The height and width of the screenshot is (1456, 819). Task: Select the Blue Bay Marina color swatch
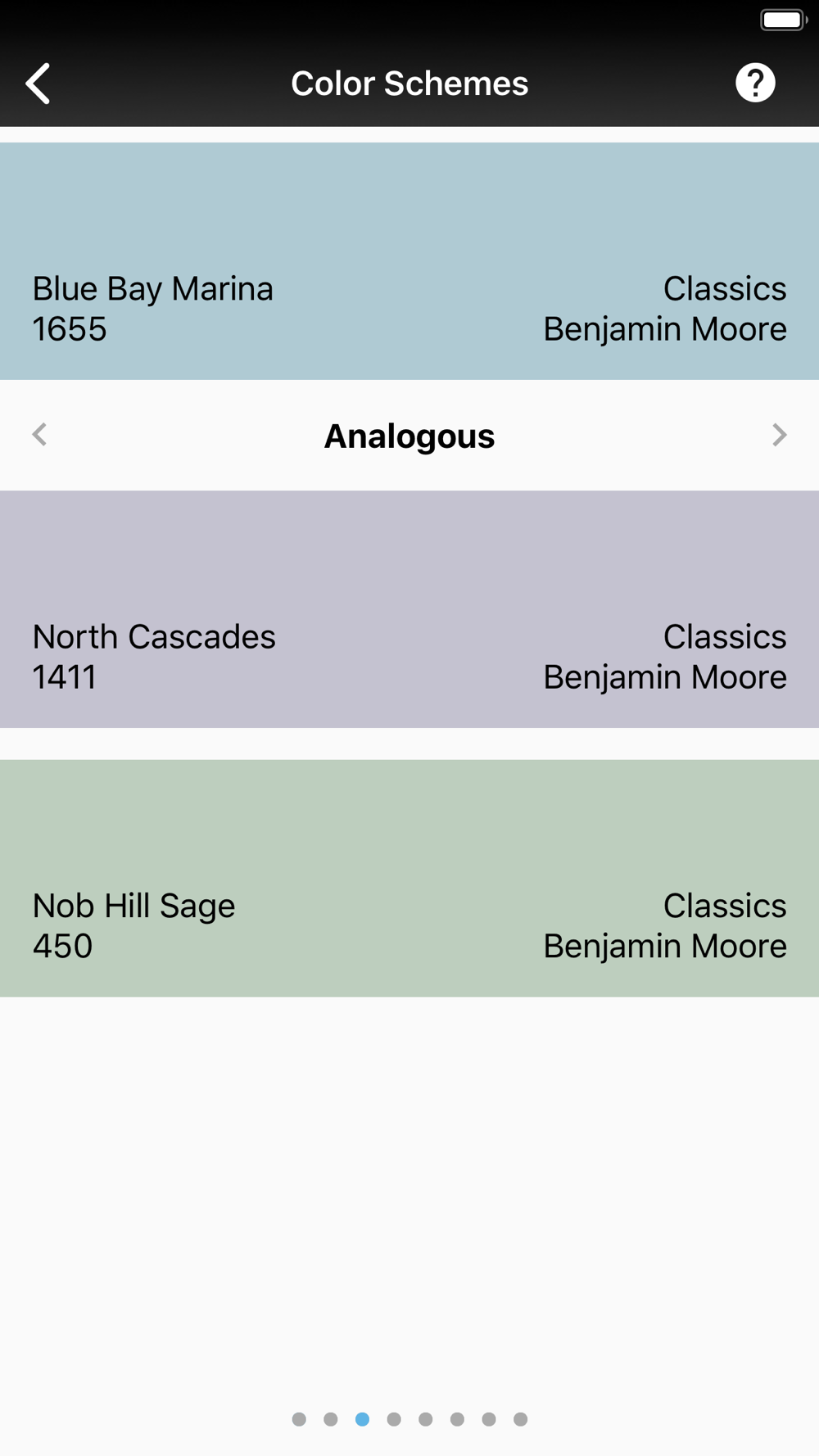pos(409,261)
